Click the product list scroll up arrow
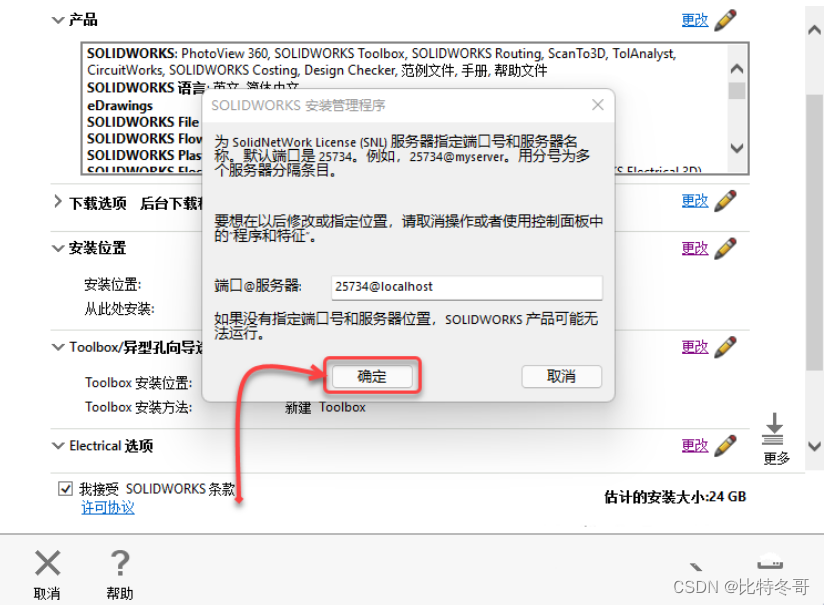Screen dimensions: 825x605 click(737, 68)
